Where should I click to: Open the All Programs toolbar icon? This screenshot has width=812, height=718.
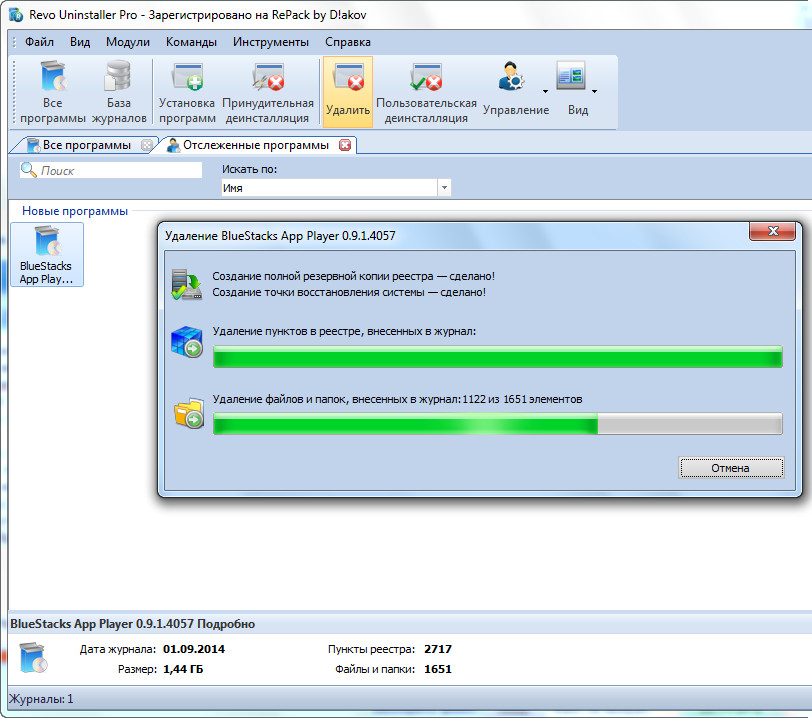(x=53, y=91)
